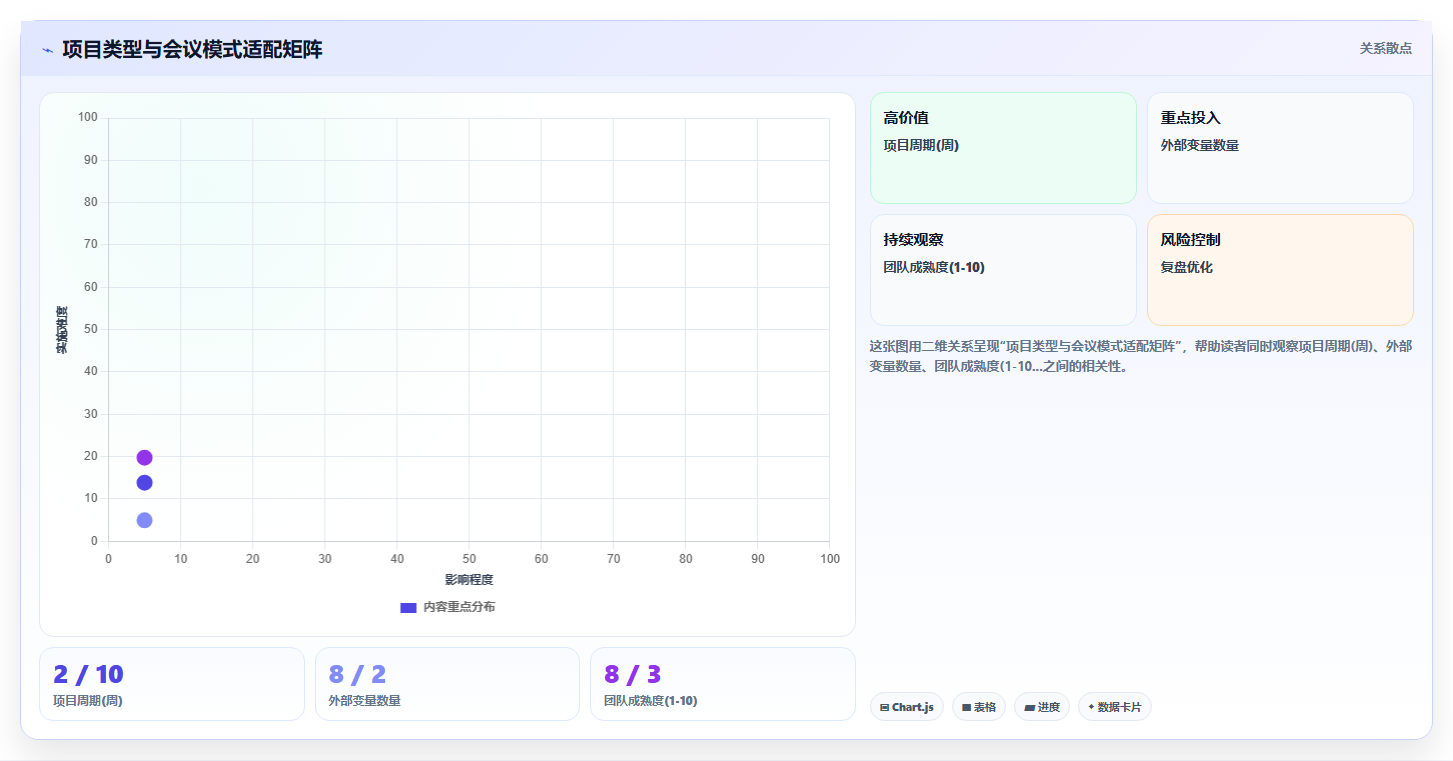Screen dimensions: 1453x761
Task: Click the 影响程度 x-axis label
Action: tap(469, 580)
